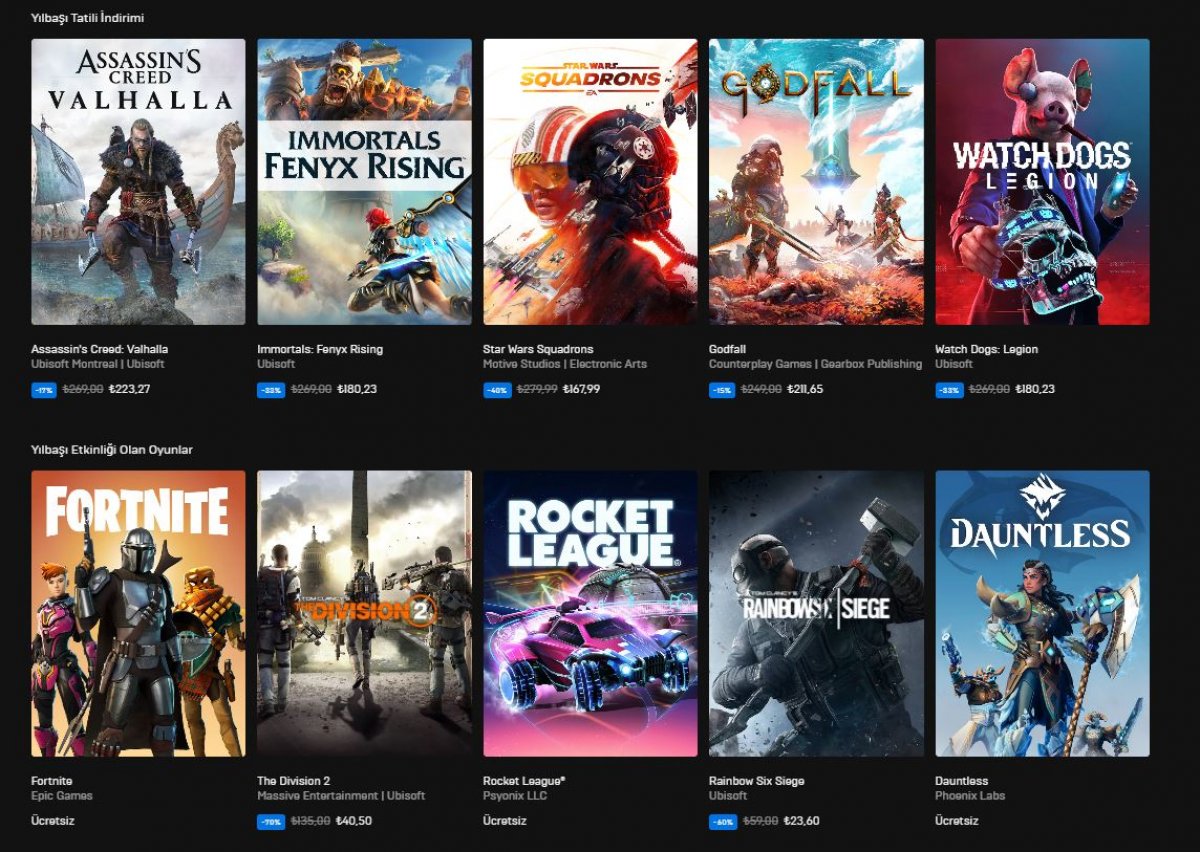Select 'Massive Entertainment | Ubisoft' developer line
This screenshot has width=1200, height=852.
click(x=341, y=796)
